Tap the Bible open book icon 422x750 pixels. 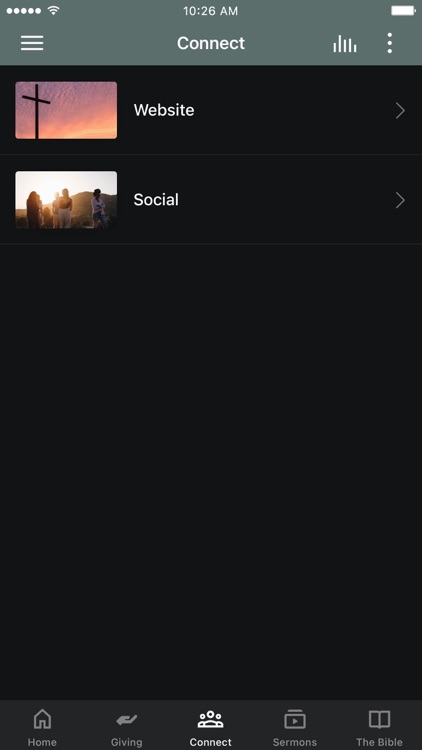(x=379, y=719)
